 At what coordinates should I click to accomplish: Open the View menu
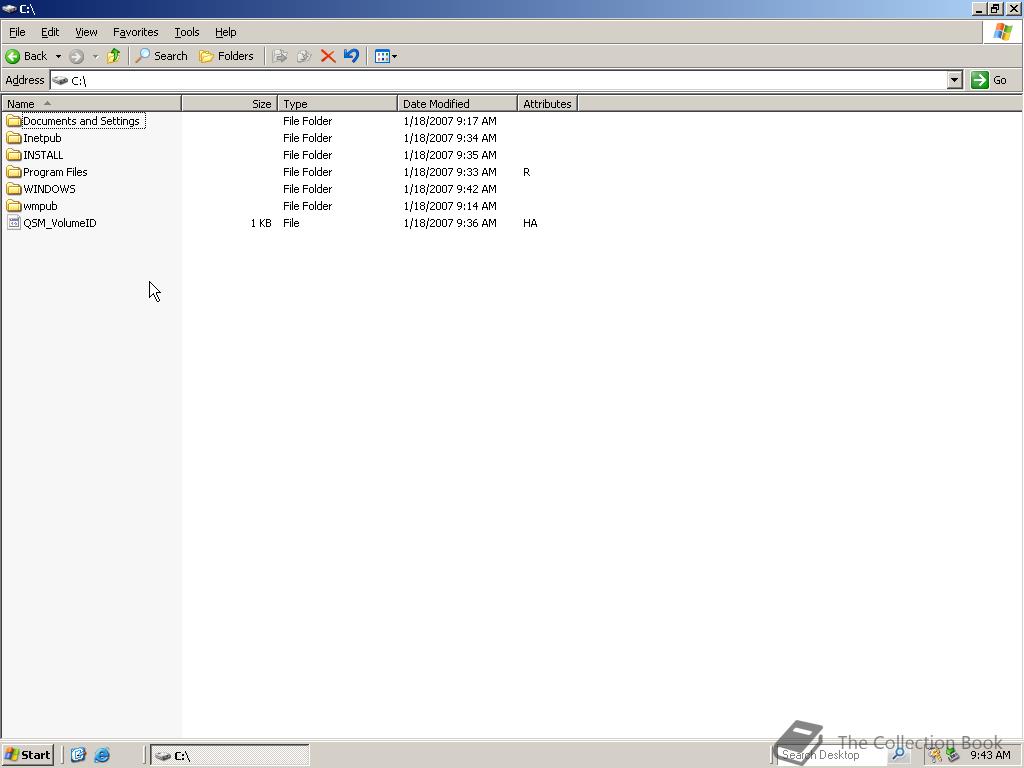[86, 32]
